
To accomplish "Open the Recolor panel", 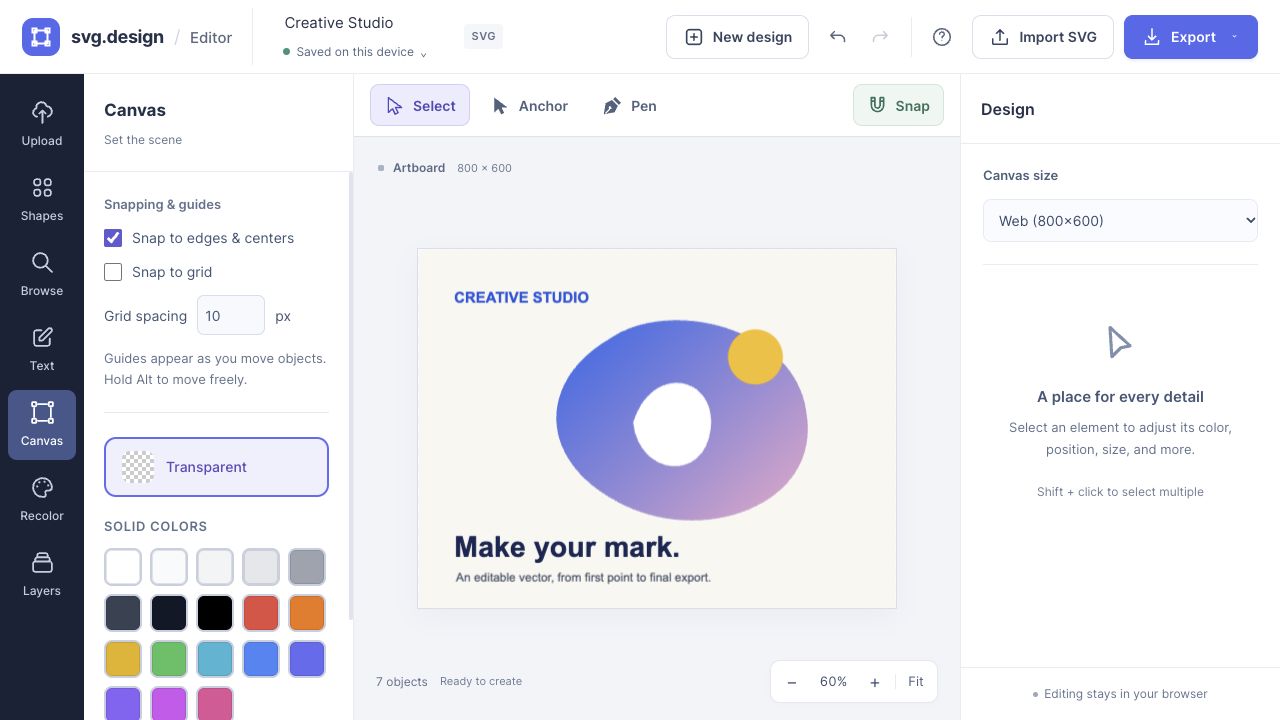I will click(x=42, y=499).
